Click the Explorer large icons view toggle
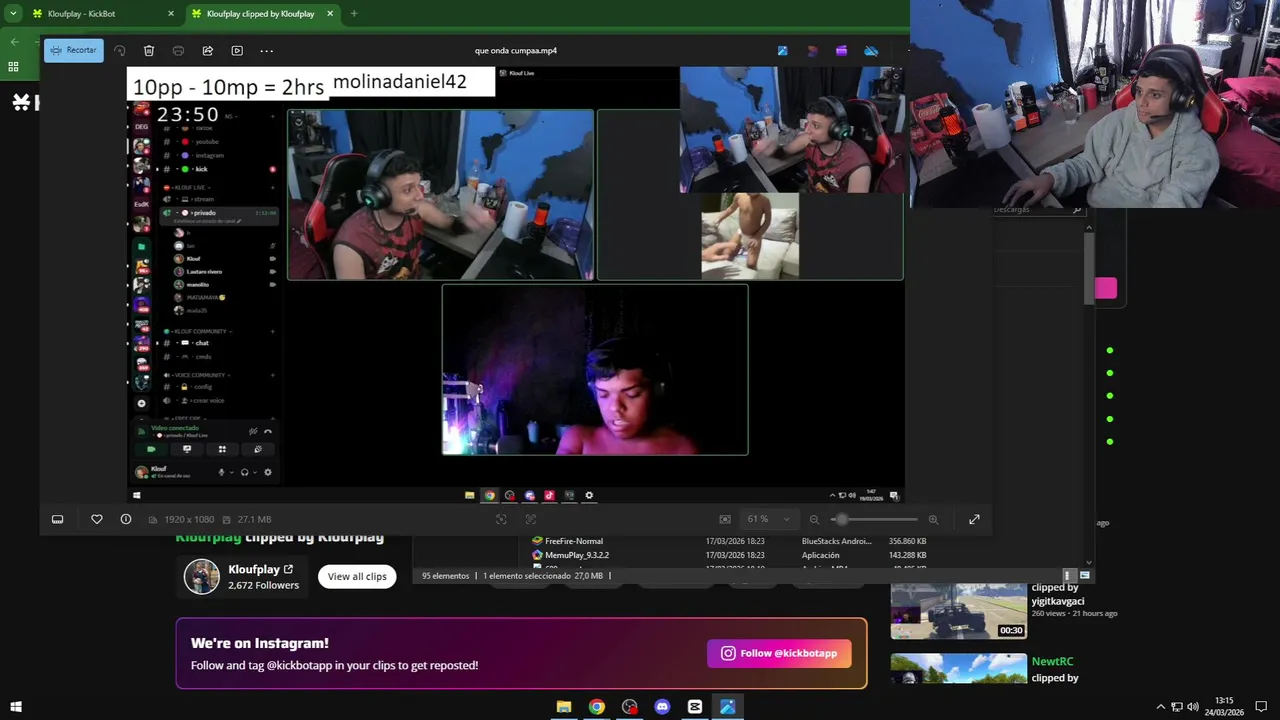The height and width of the screenshot is (720, 1280). click(x=1084, y=575)
